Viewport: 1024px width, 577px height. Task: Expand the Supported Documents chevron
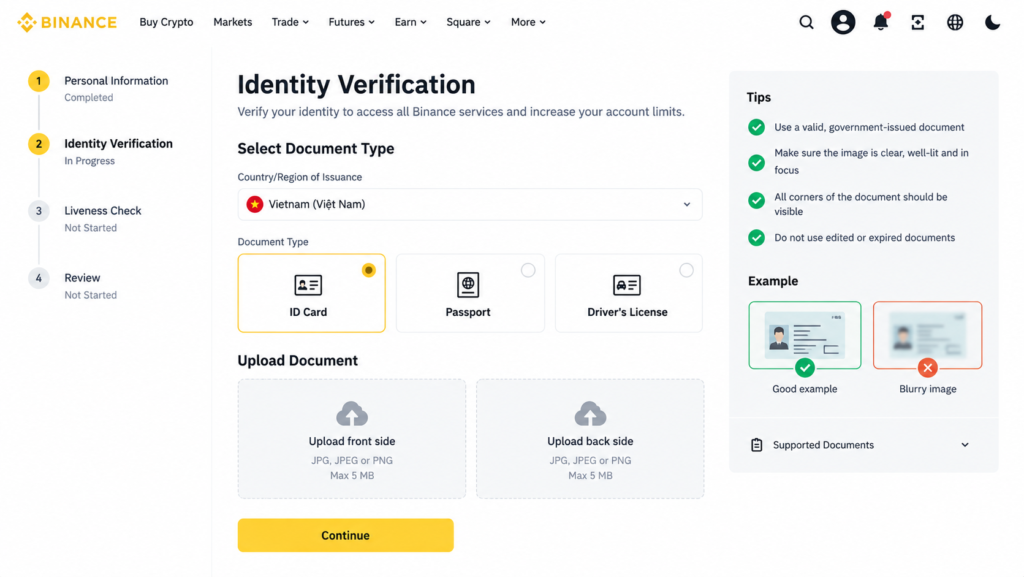[965, 445]
